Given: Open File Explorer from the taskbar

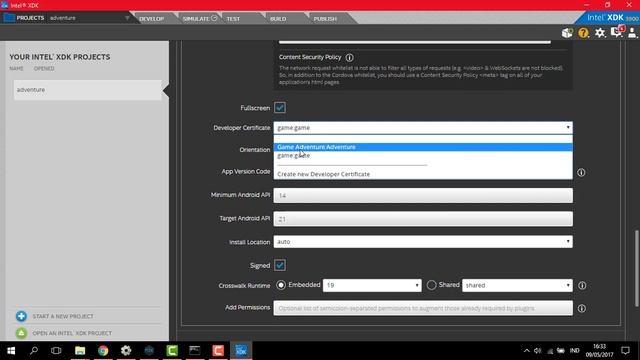Looking at the screenshot, I should tap(80, 351).
